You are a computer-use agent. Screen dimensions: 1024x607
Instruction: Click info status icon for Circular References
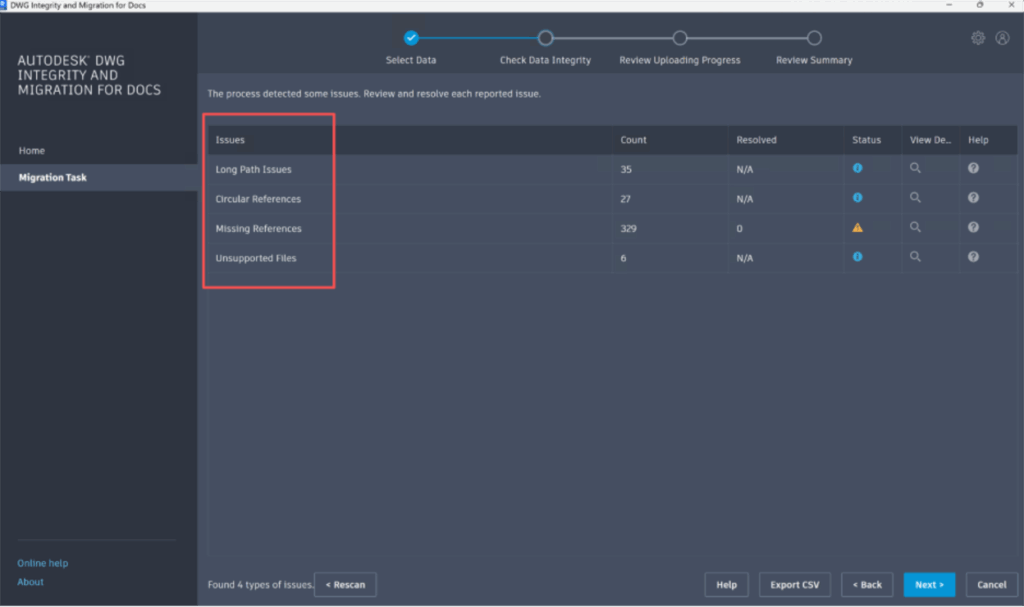pyautogui.click(x=857, y=197)
